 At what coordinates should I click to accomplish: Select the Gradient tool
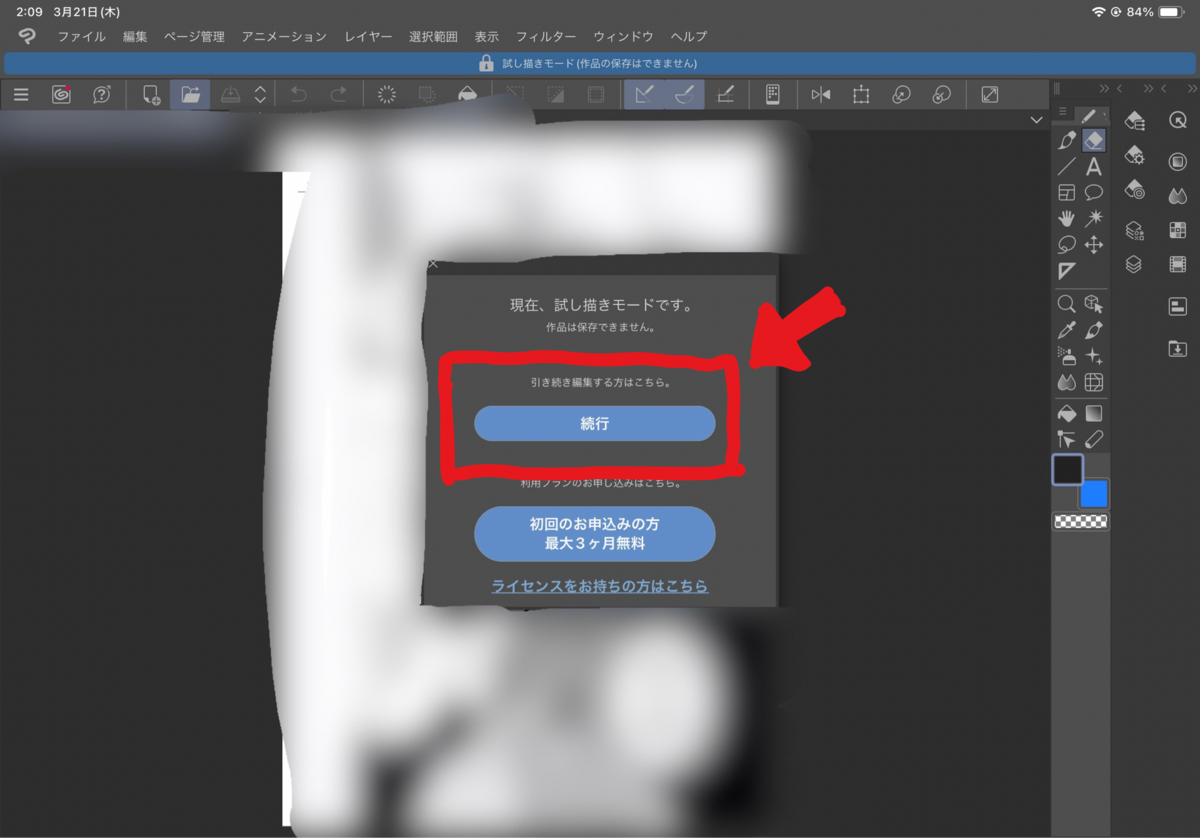(1094, 412)
